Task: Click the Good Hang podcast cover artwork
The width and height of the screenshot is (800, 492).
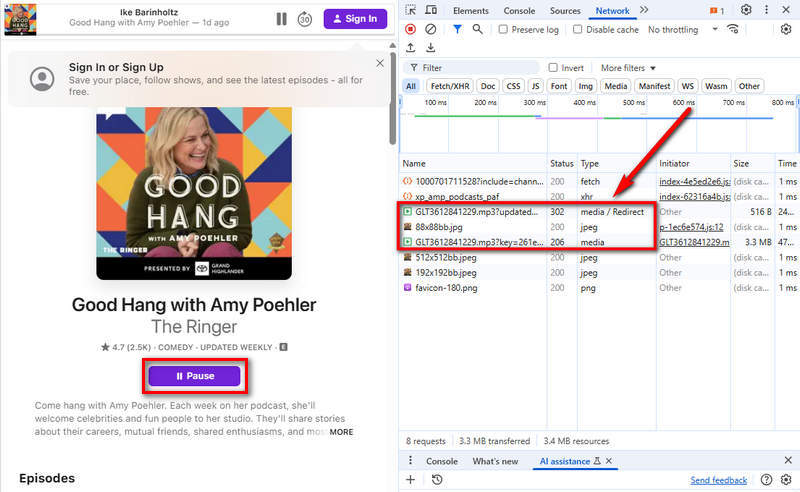Action: [x=194, y=193]
